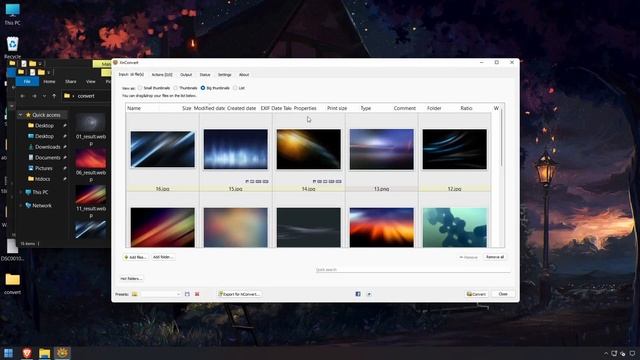The height and width of the screenshot is (360, 640).
Task: Click the Twitter icon in XnConvert footer
Action: click(369, 294)
